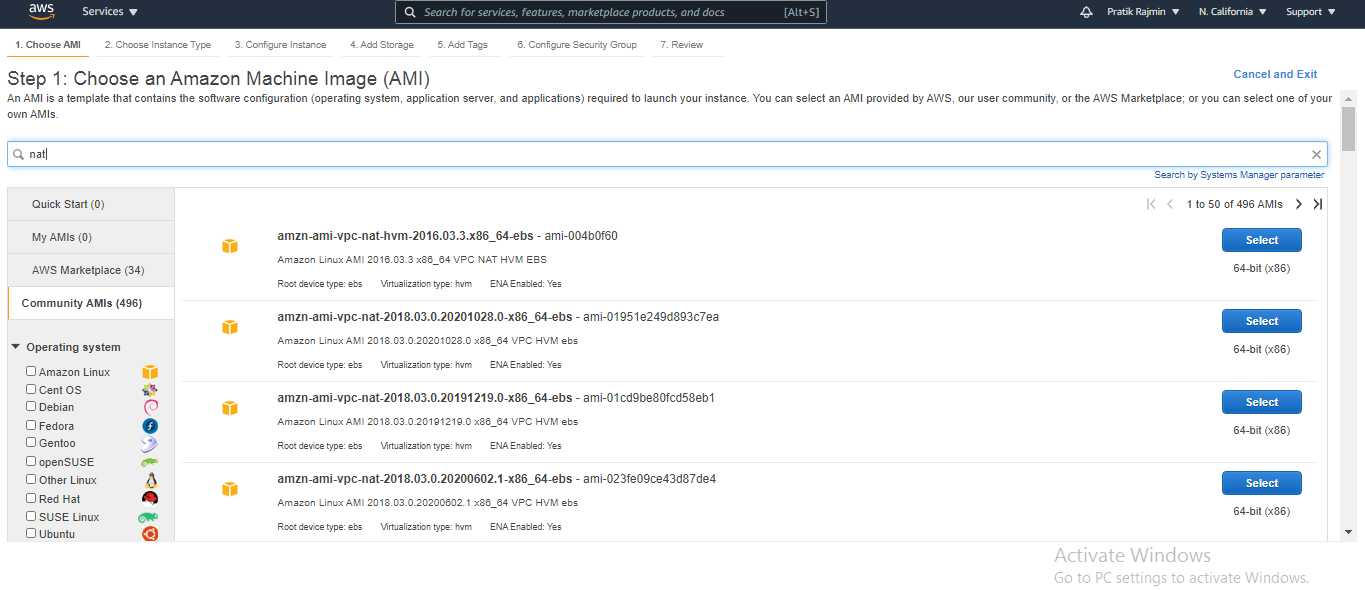Open the Community AMIs (496) list
The width and height of the screenshot is (1365, 590).
[x=91, y=303]
